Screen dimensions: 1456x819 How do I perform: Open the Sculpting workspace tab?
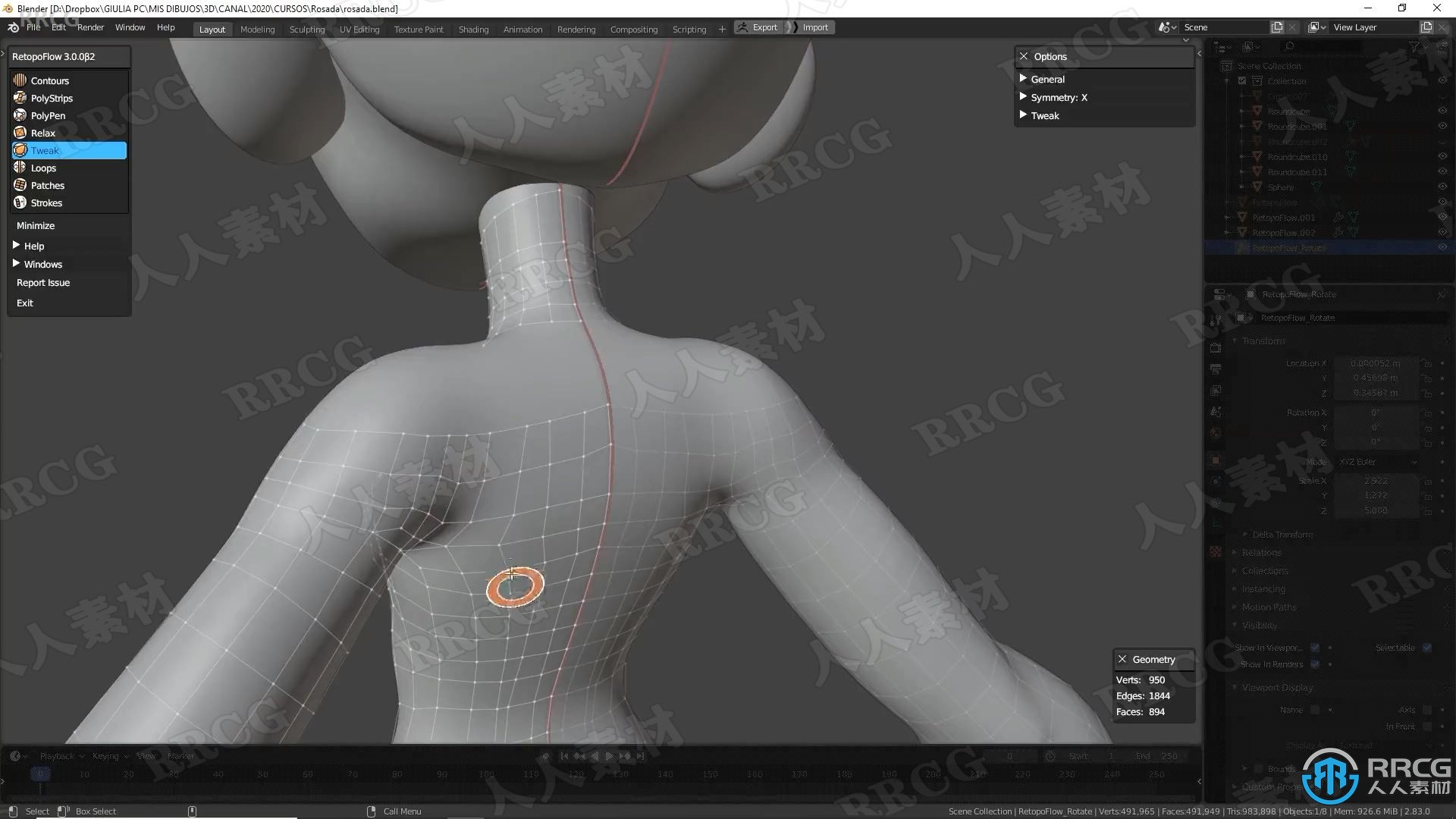point(306,28)
